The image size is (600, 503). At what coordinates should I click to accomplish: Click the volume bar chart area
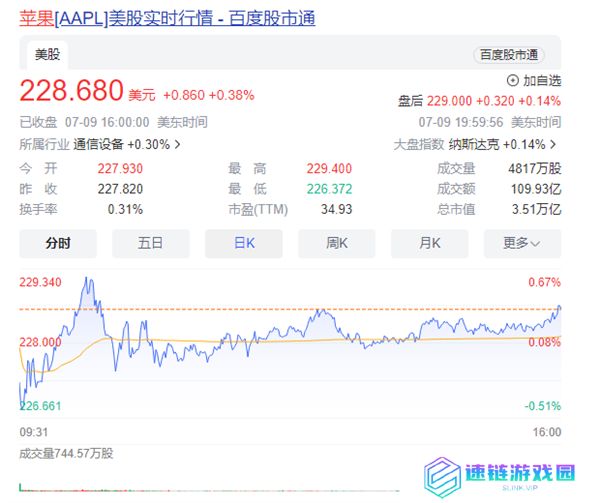[209, 488]
